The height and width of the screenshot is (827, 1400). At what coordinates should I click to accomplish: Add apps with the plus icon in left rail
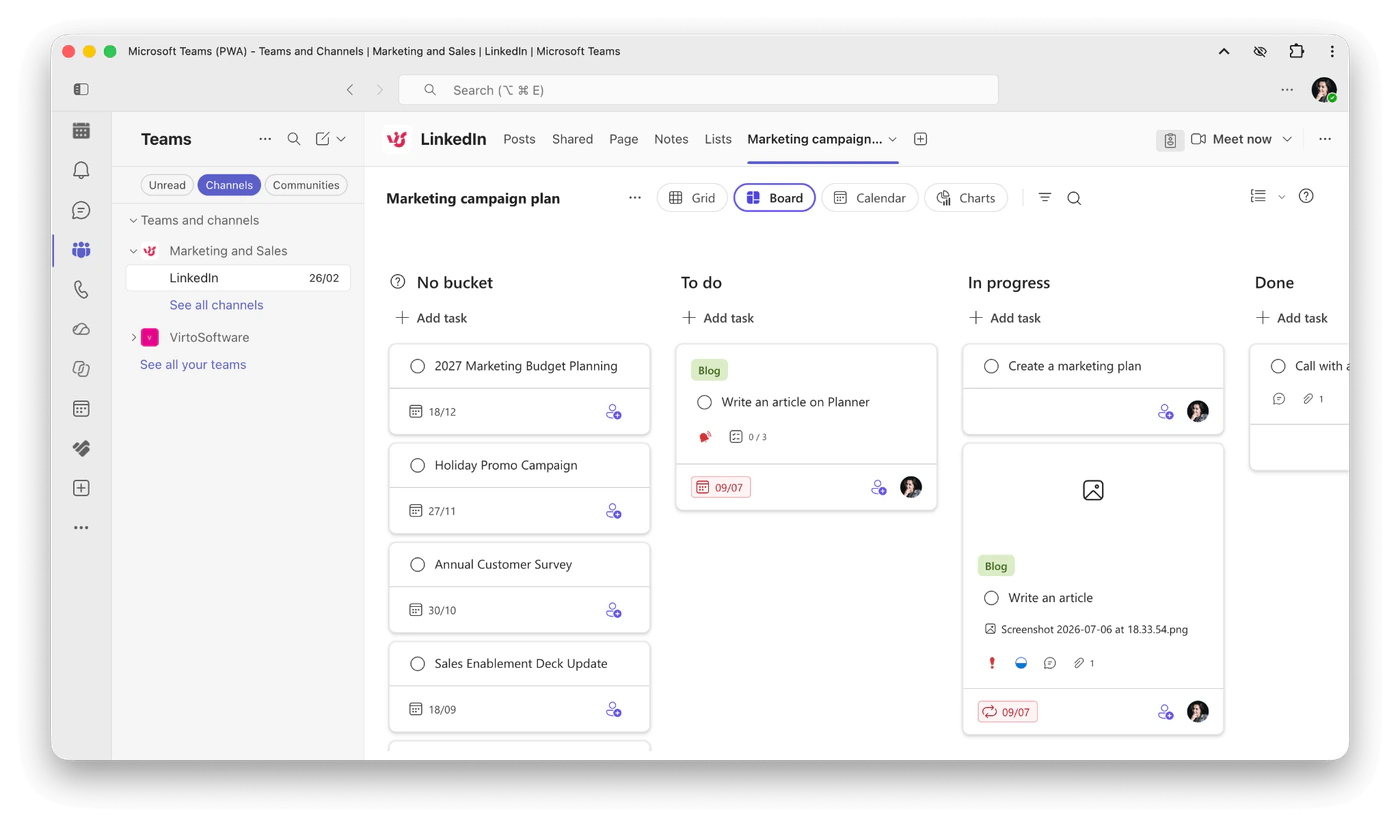81,488
